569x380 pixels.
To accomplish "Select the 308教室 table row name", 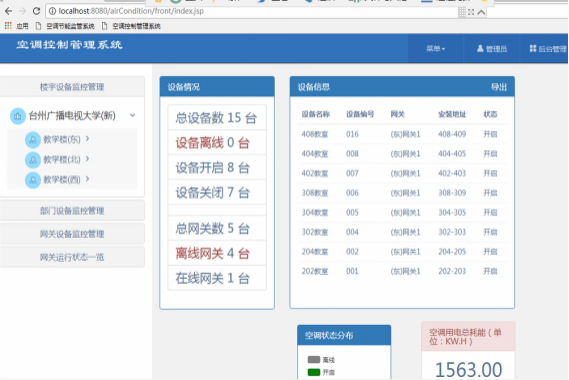I will (x=315, y=193).
